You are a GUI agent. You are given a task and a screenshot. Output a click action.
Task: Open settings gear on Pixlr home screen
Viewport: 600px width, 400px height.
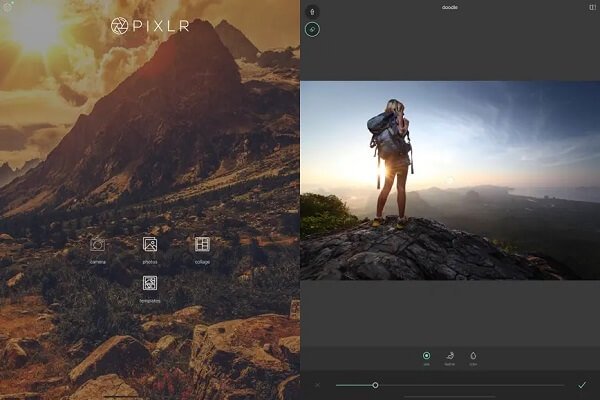pyautogui.click(x=7, y=7)
